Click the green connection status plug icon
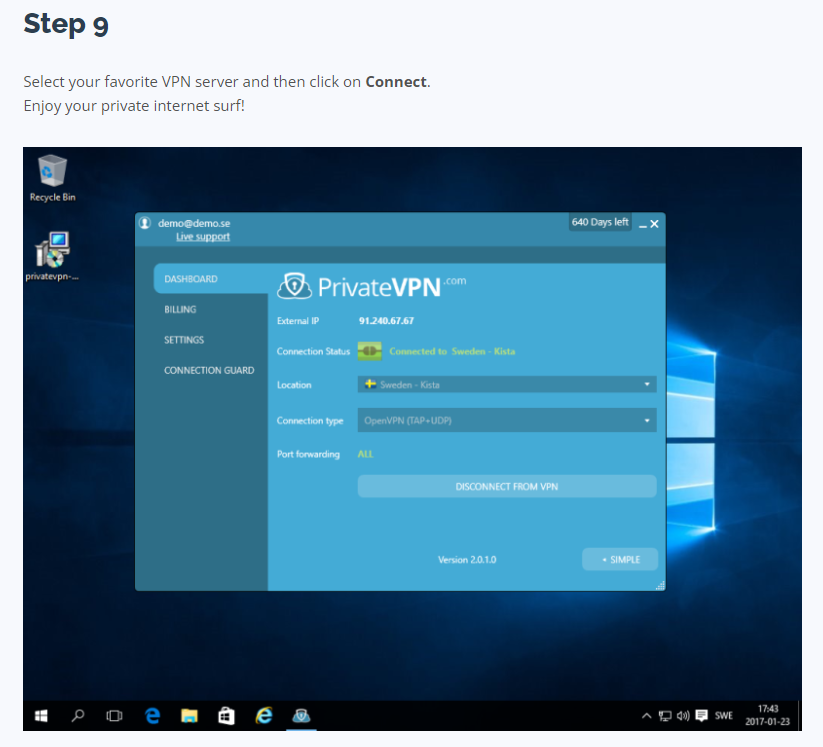Image resolution: width=823 pixels, height=747 pixels. point(370,351)
